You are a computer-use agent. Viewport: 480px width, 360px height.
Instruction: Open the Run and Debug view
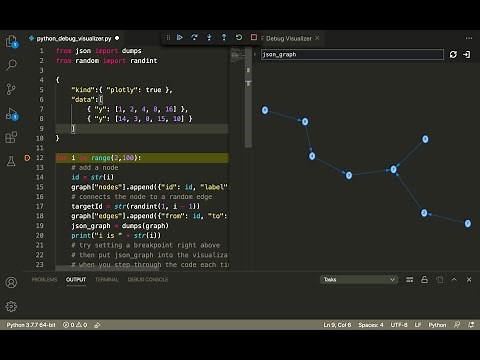12,114
